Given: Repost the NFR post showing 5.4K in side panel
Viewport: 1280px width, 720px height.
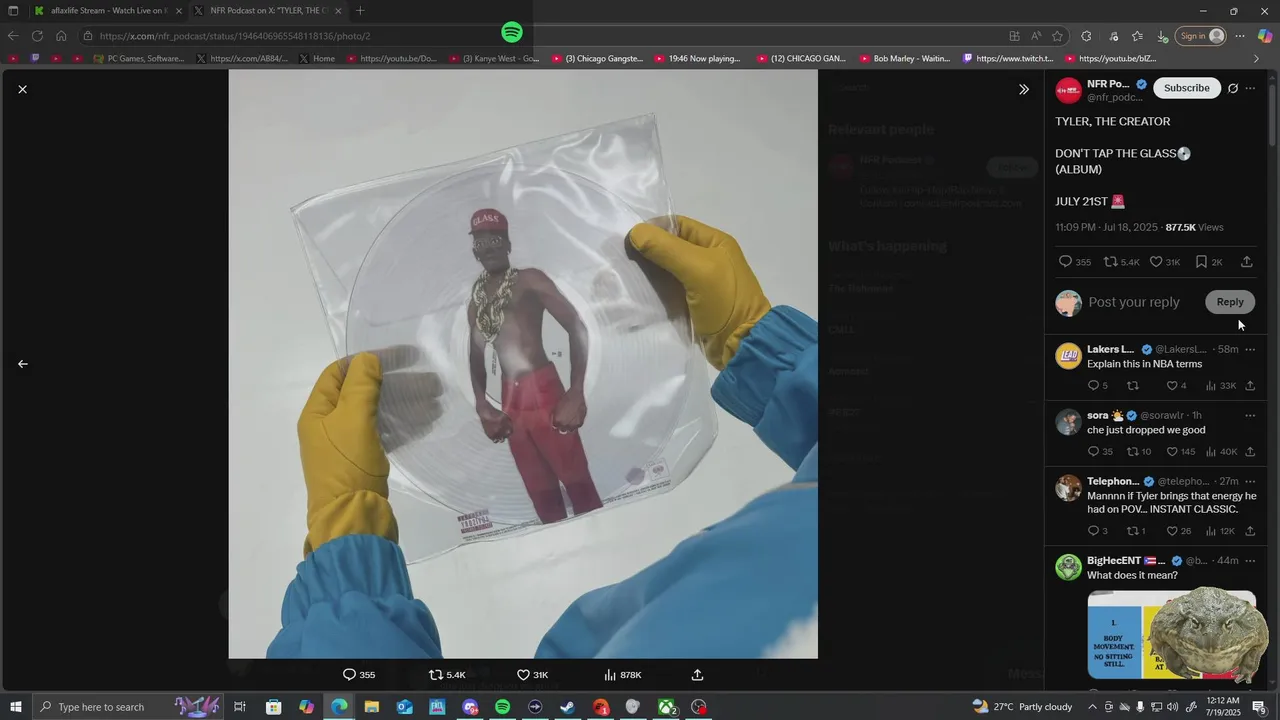Looking at the screenshot, I should point(1120,262).
